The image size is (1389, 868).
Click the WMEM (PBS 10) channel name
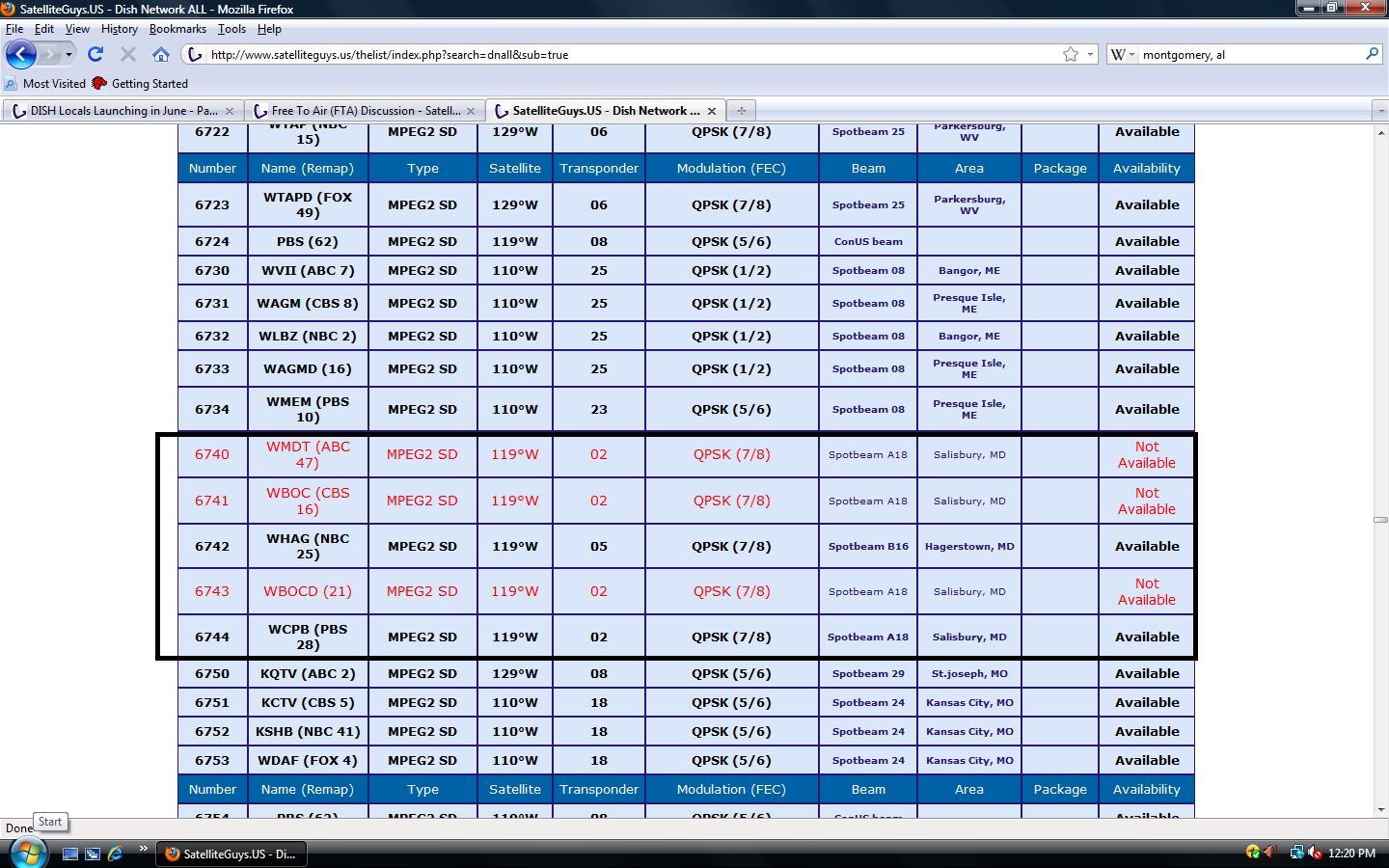pos(308,409)
